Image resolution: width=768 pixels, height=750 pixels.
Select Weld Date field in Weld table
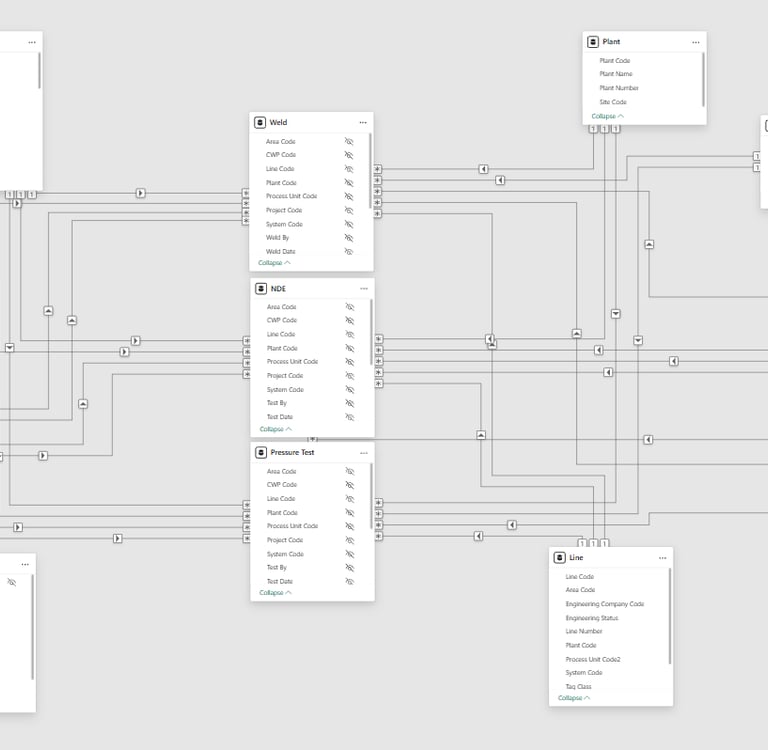[281, 252]
